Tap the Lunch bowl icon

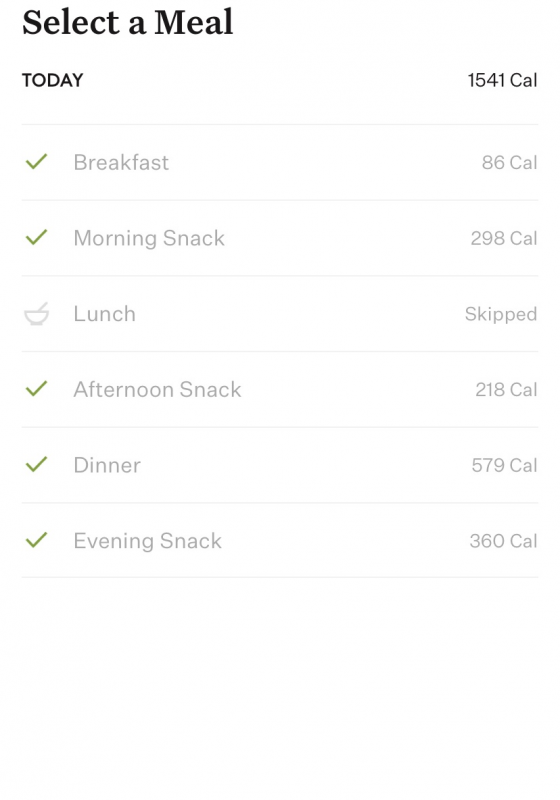click(x=37, y=313)
